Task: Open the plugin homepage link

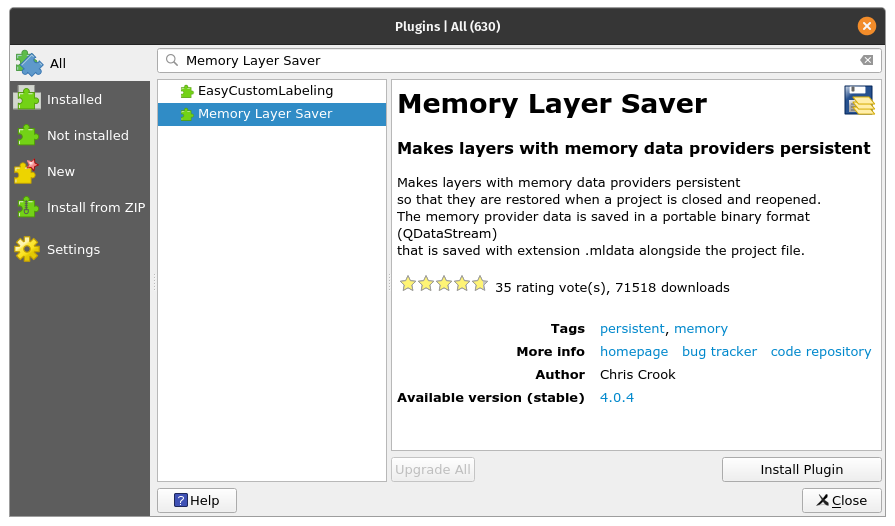Action: [x=634, y=351]
